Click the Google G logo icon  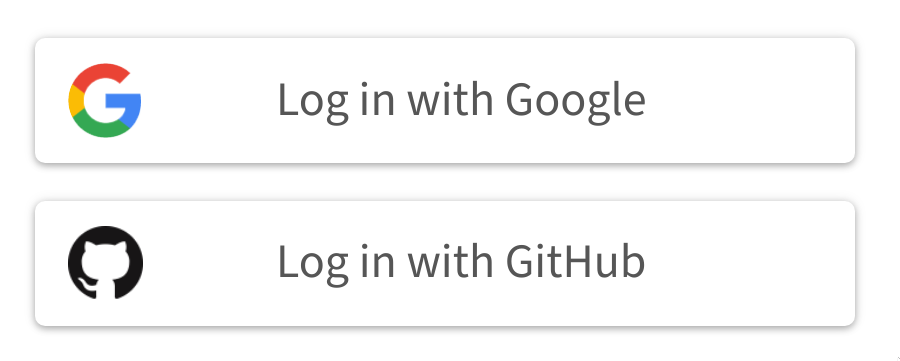[x=104, y=100]
